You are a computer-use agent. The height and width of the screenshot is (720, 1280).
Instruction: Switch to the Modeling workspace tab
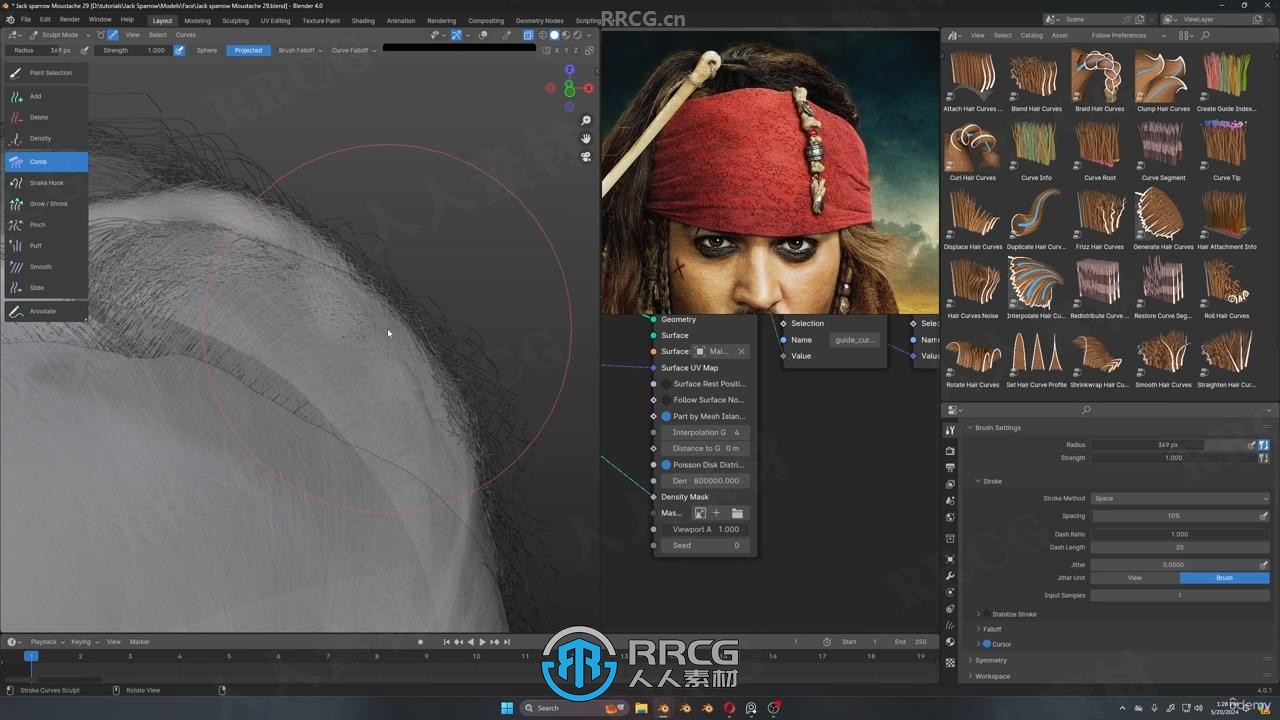[x=197, y=20]
